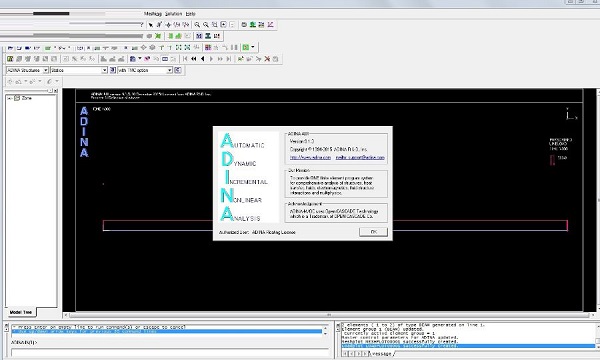This screenshot has height=360, width=600.
Task: Click the ADINA support email link
Action: pos(360,157)
